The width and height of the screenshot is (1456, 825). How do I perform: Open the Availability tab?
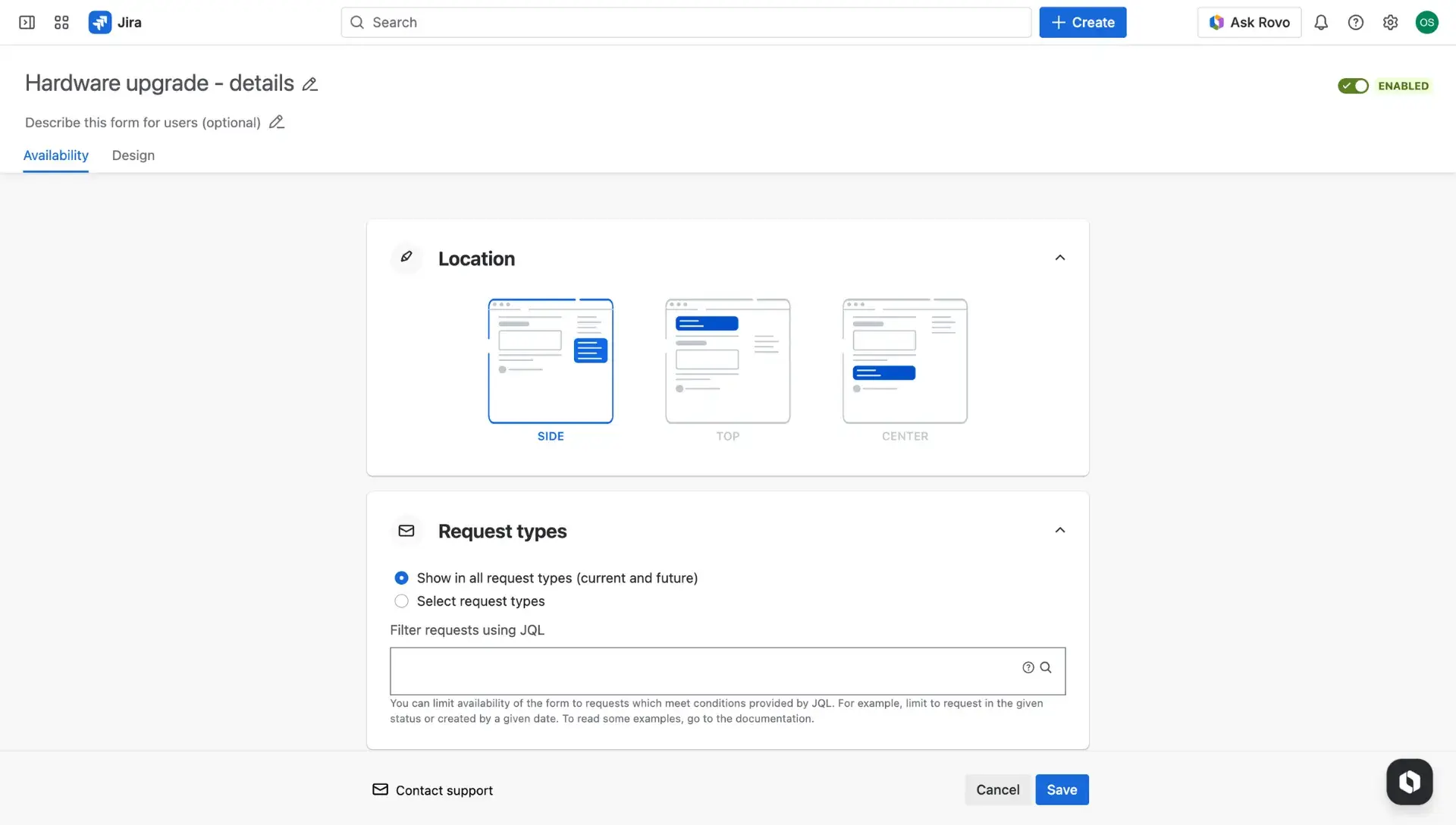point(55,155)
